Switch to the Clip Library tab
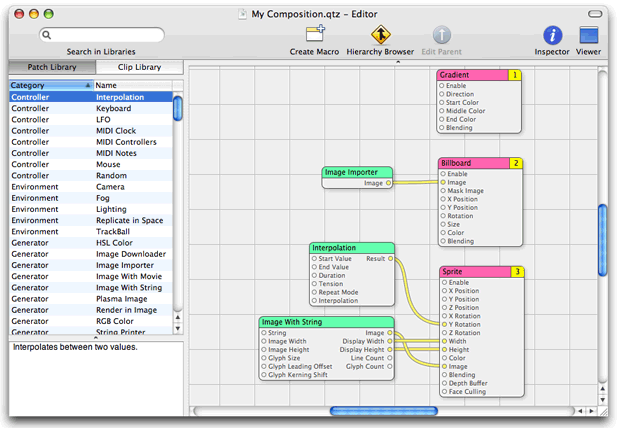 (140, 67)
